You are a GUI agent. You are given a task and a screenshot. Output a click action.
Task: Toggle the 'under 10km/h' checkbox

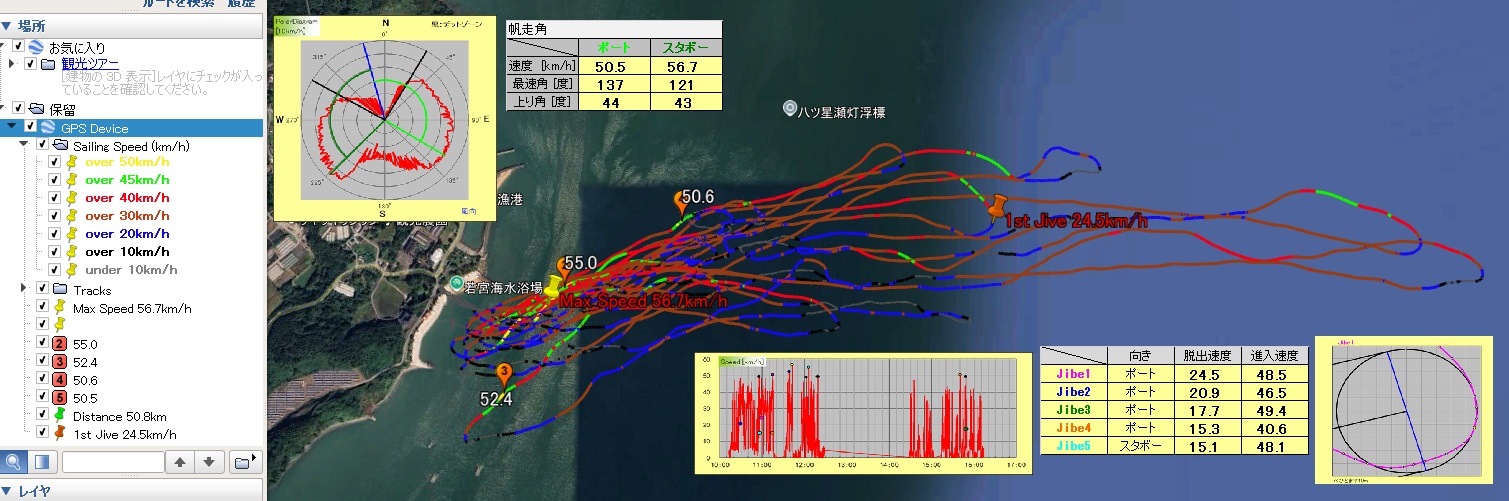coord(55,270)
